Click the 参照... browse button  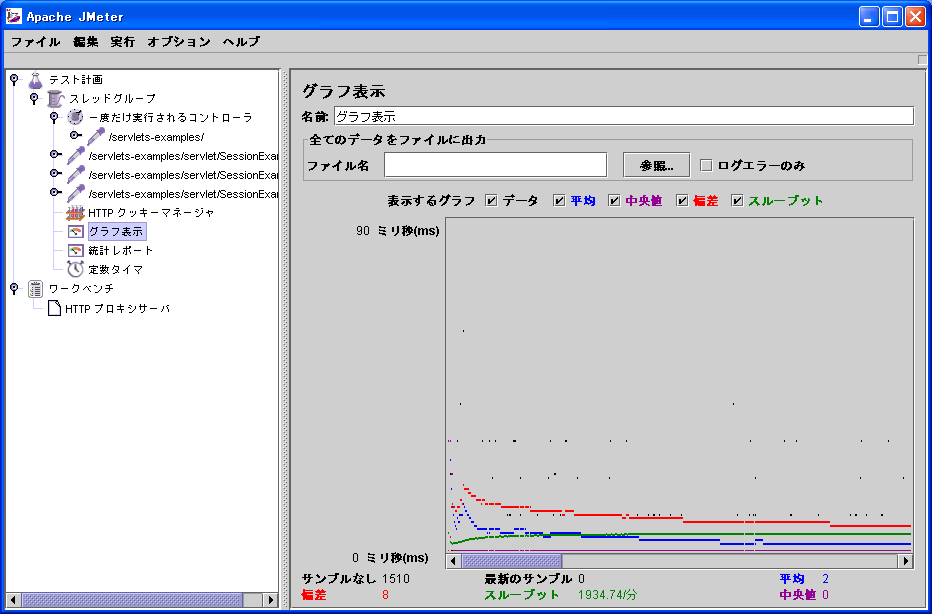tap(656, 165)
